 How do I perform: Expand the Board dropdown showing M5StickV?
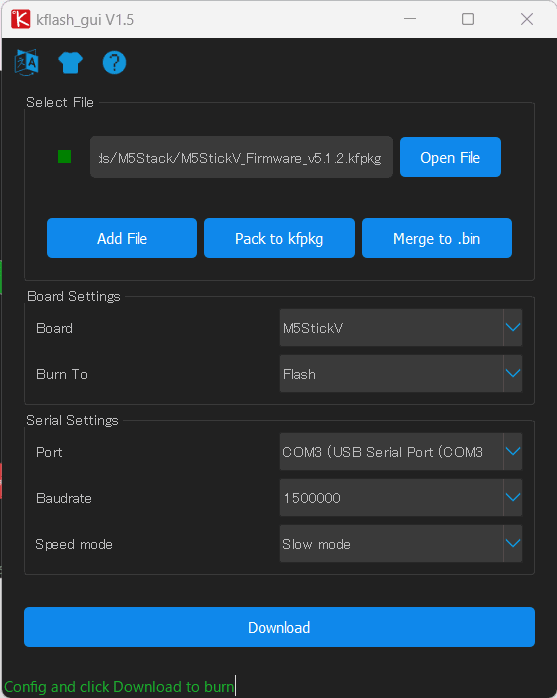point(401,328)
